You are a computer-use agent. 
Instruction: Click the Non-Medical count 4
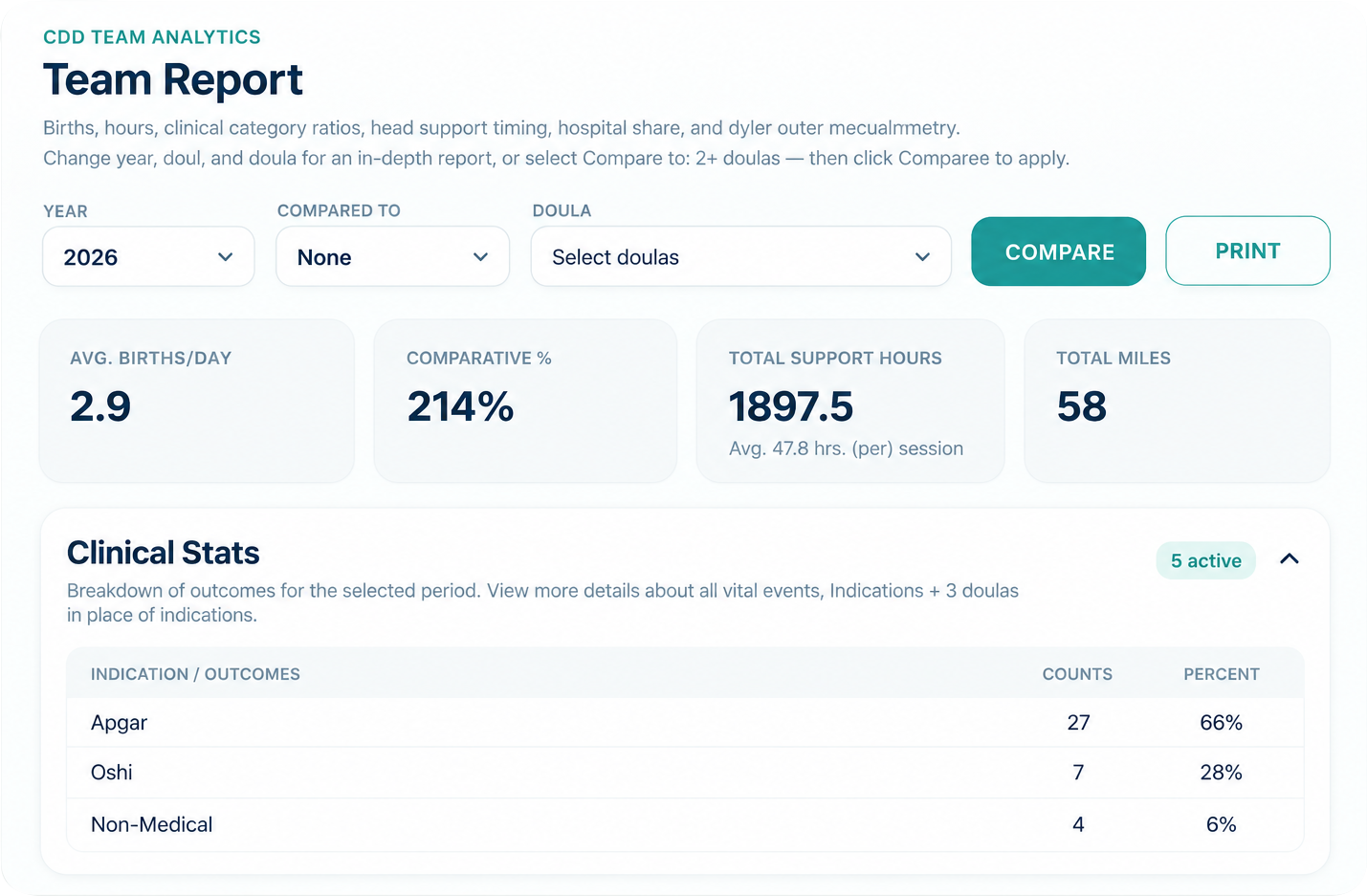(x=1078, y=824)
